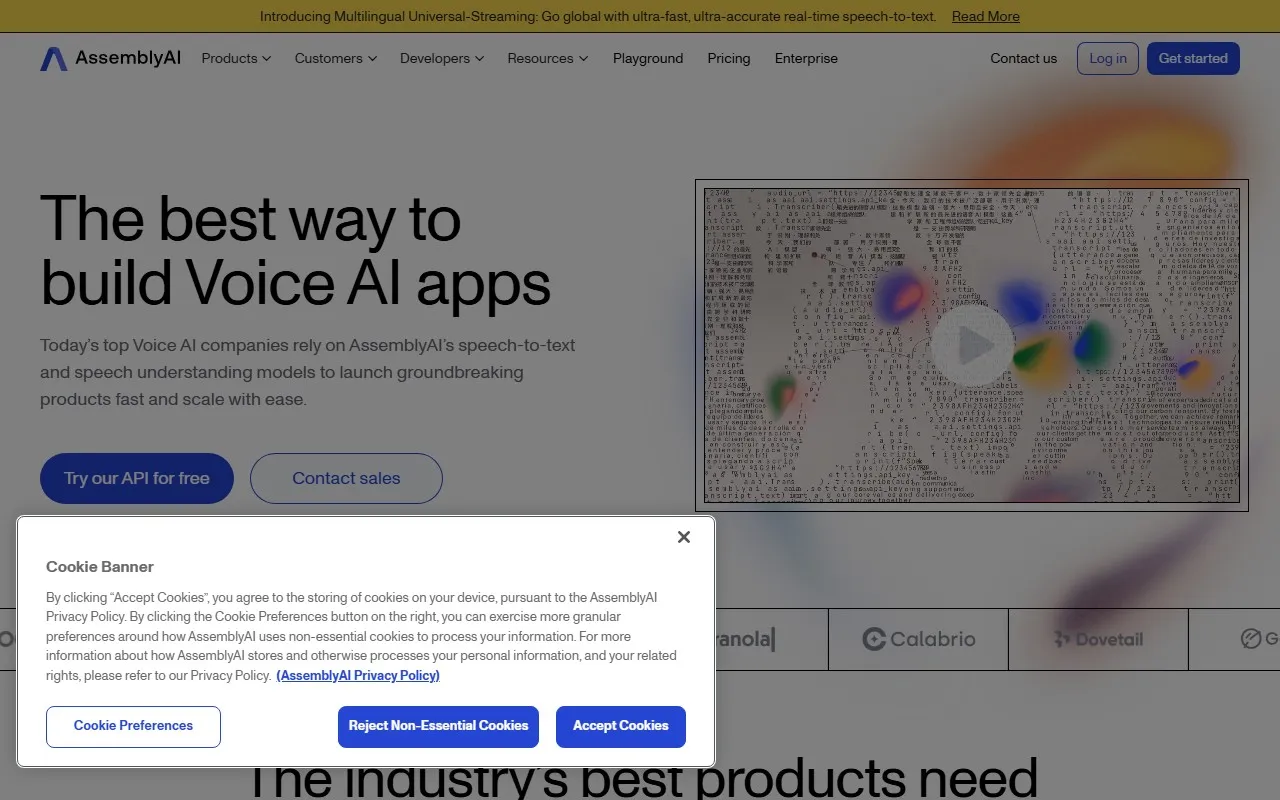This screenshot has width=1280, height=800.
Task: Click the Calabrio logo
Action: (918, 639)
